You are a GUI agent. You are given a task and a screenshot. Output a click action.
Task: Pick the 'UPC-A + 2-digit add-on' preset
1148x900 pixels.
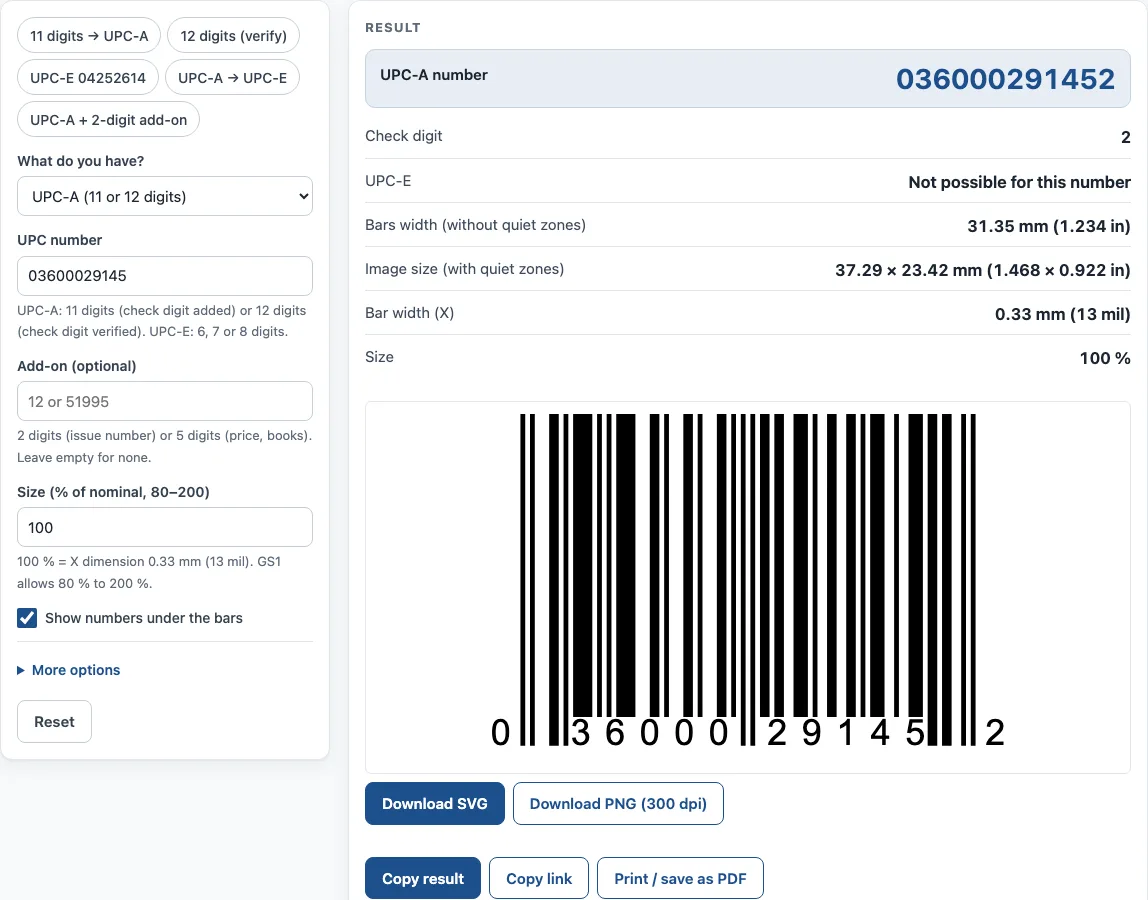point(108,119)
